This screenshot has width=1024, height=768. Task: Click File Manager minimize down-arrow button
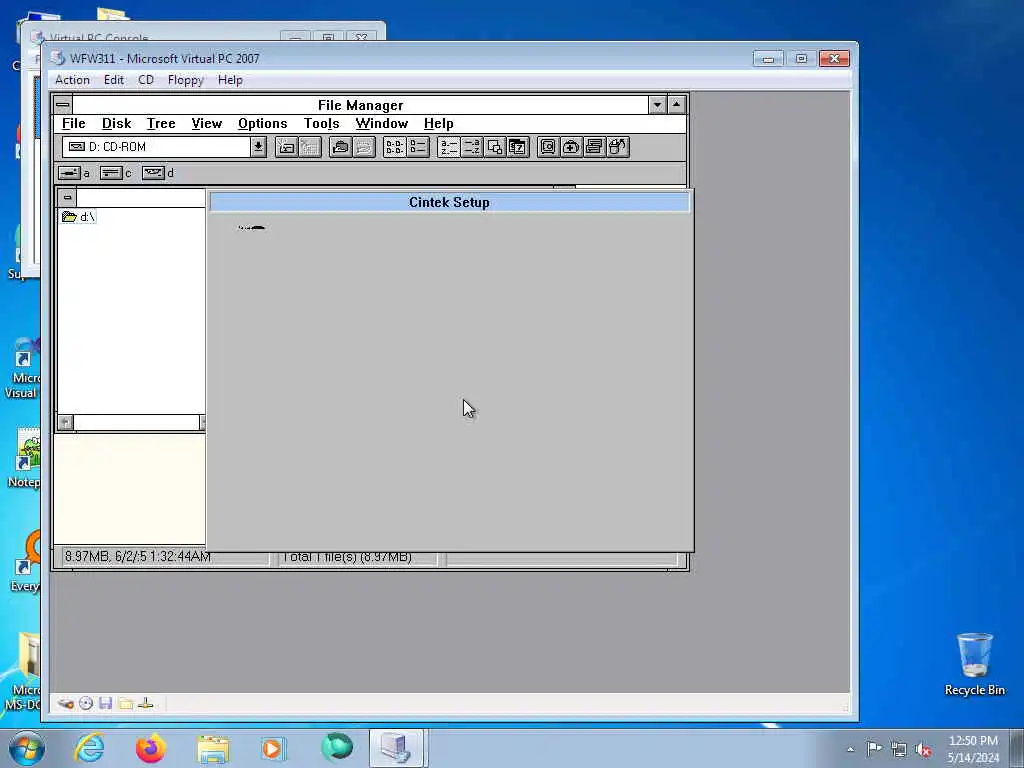click(x=657, y=104)
